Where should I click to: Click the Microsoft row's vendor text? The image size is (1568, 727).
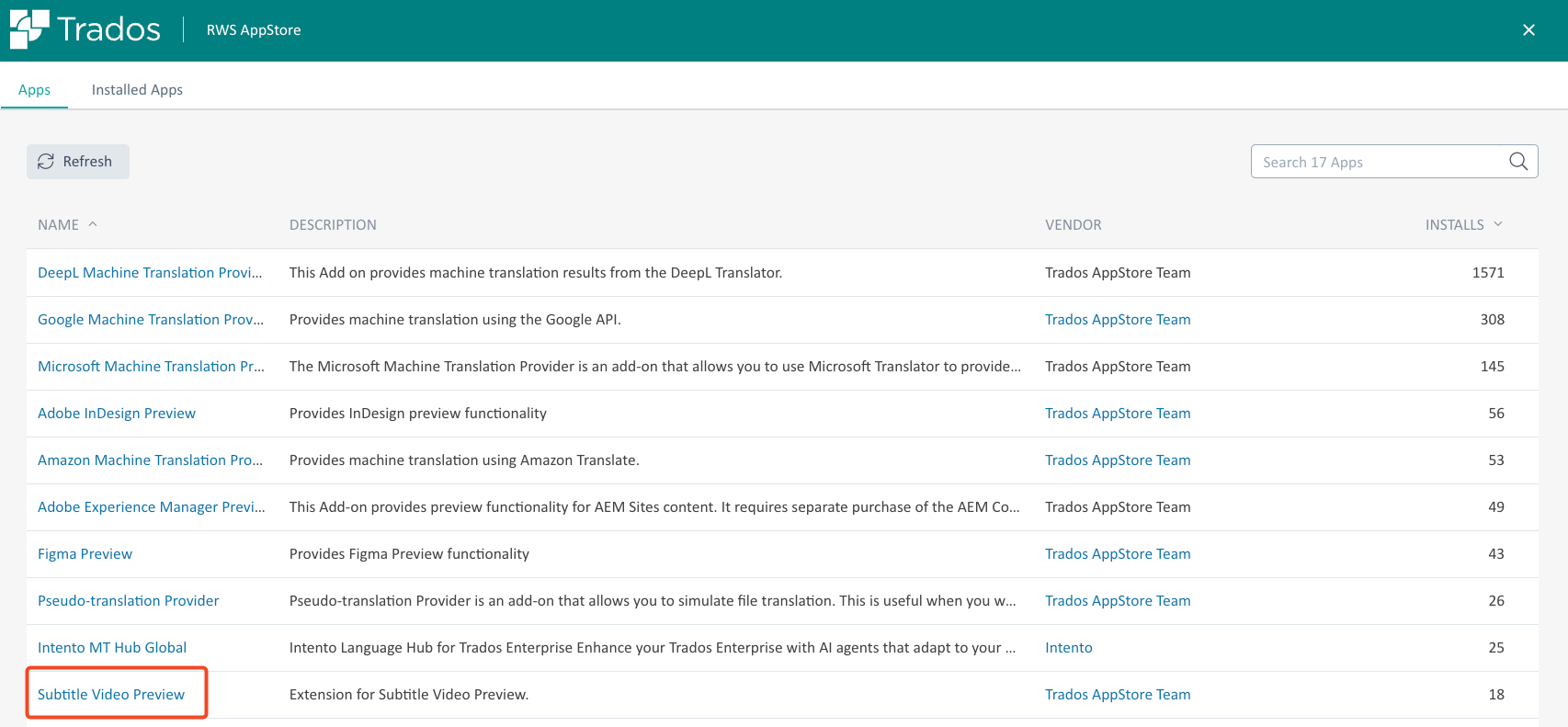(1118, 367)
